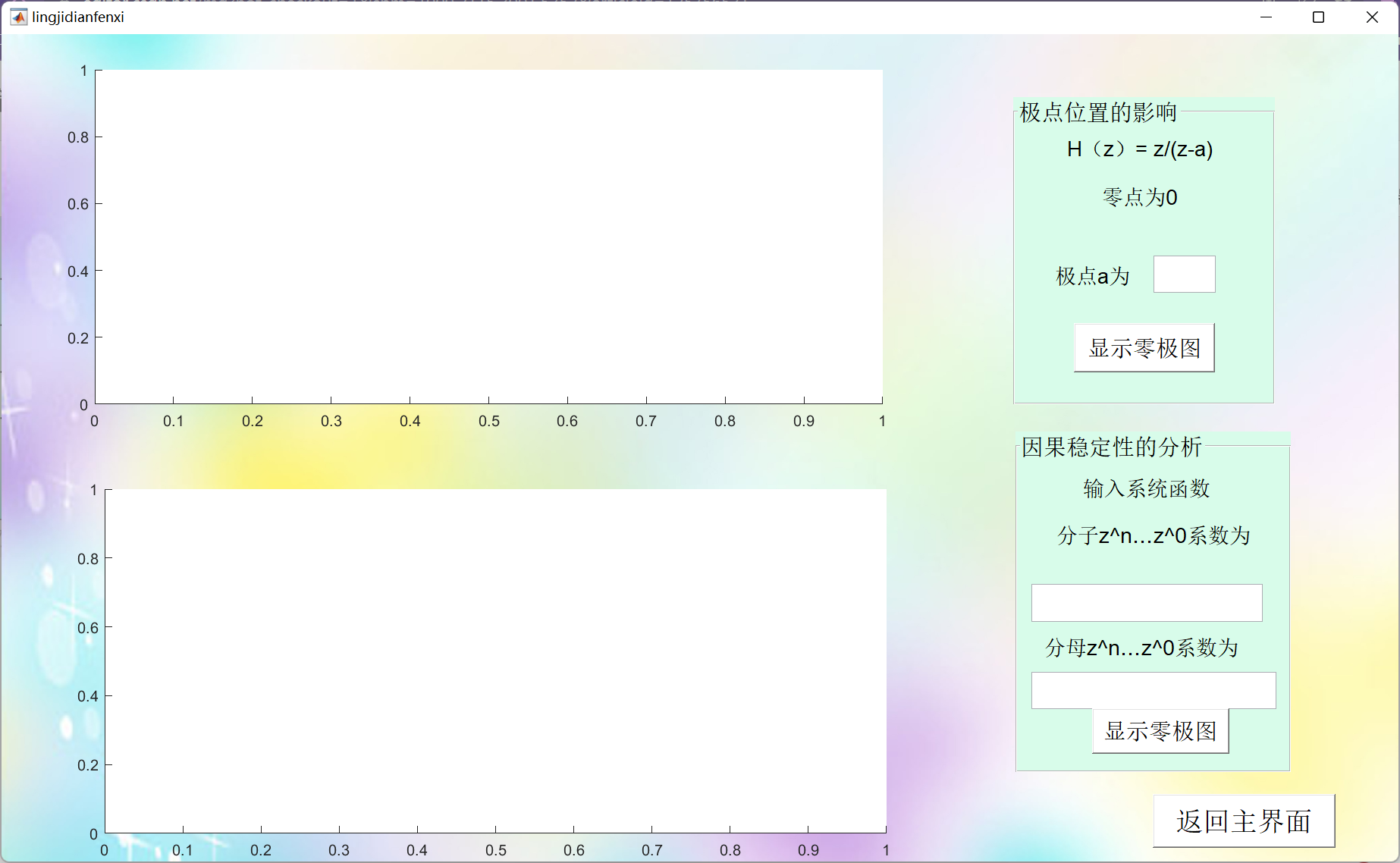This screenshot has width=1400, height=863.
Task: Click the MATLAB icon in the title bar
Action: click(x=17, y=16)
